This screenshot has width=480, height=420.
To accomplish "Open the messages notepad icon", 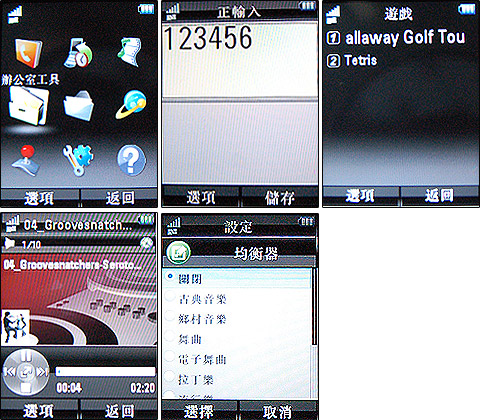I will pos(130,52).
